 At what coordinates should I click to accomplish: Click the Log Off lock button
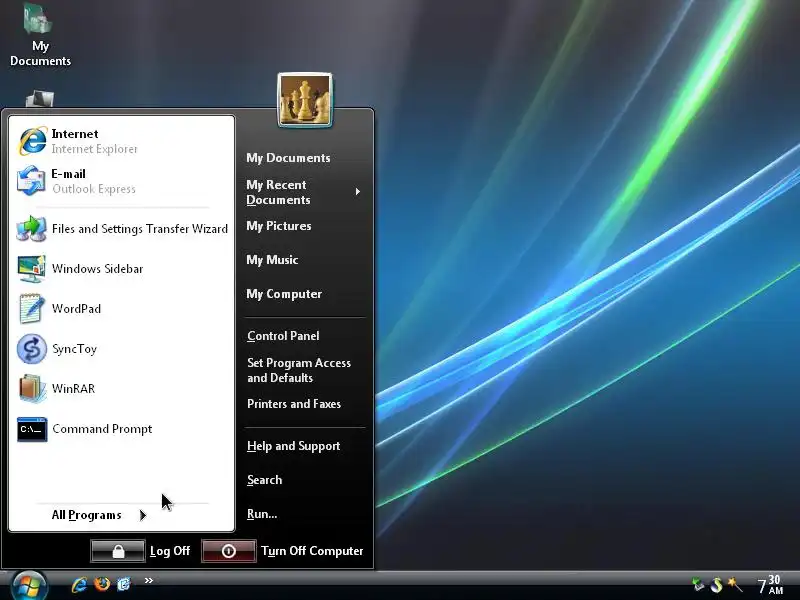pos(118,551)
